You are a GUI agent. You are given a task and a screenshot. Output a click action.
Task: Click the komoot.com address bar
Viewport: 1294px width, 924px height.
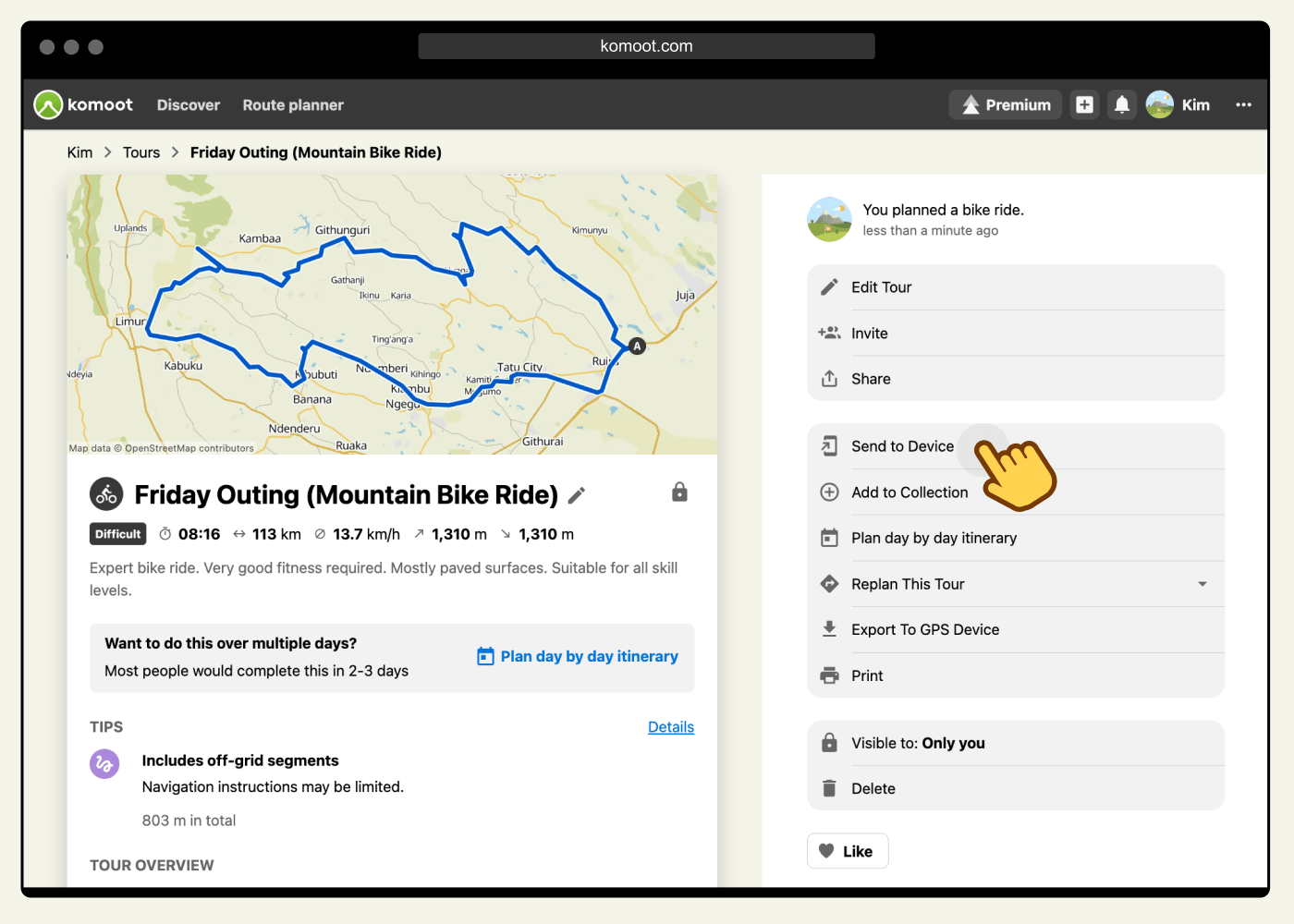pos(646,45)
